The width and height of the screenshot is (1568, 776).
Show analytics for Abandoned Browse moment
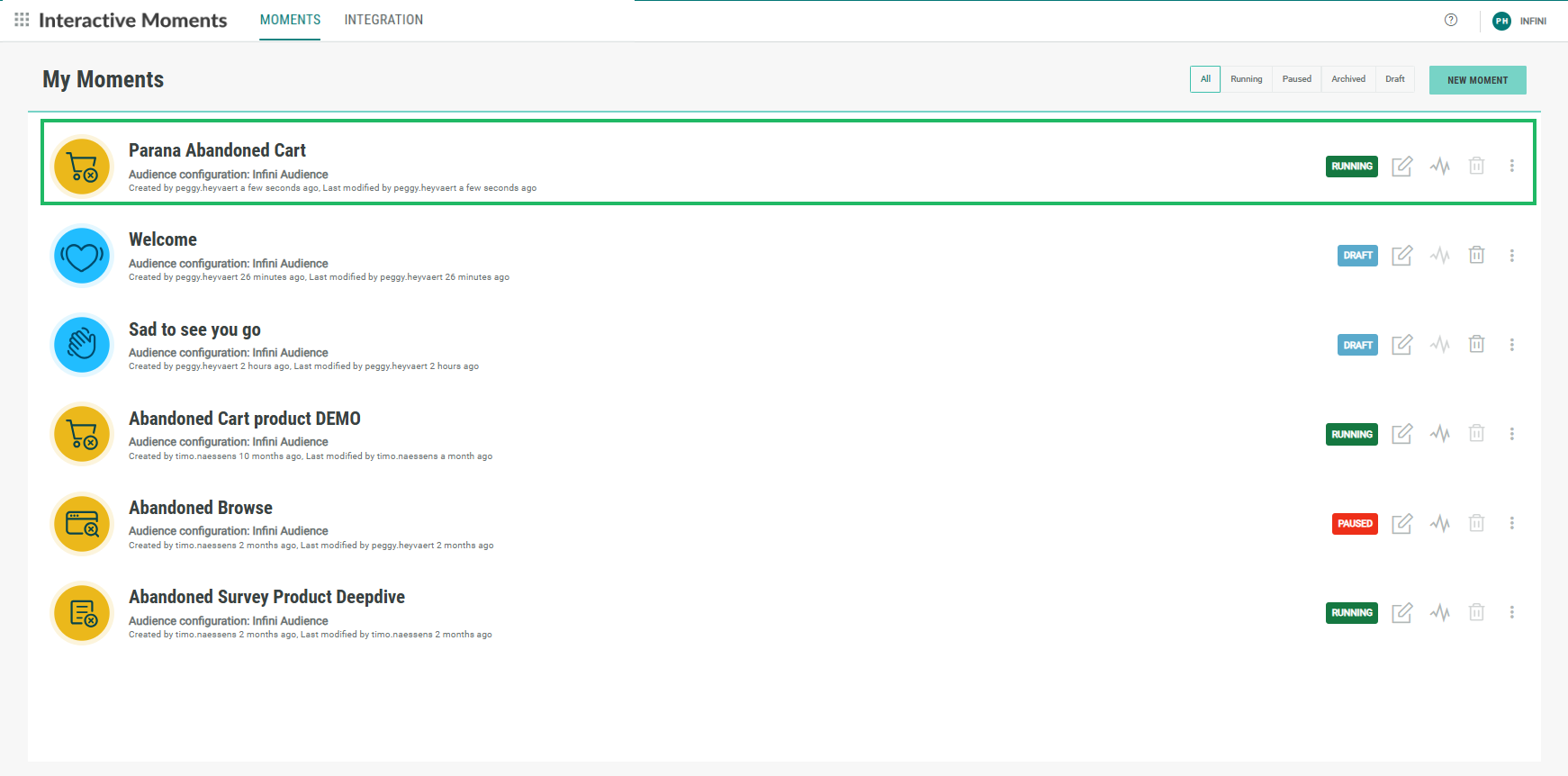tap(1439, 523)
